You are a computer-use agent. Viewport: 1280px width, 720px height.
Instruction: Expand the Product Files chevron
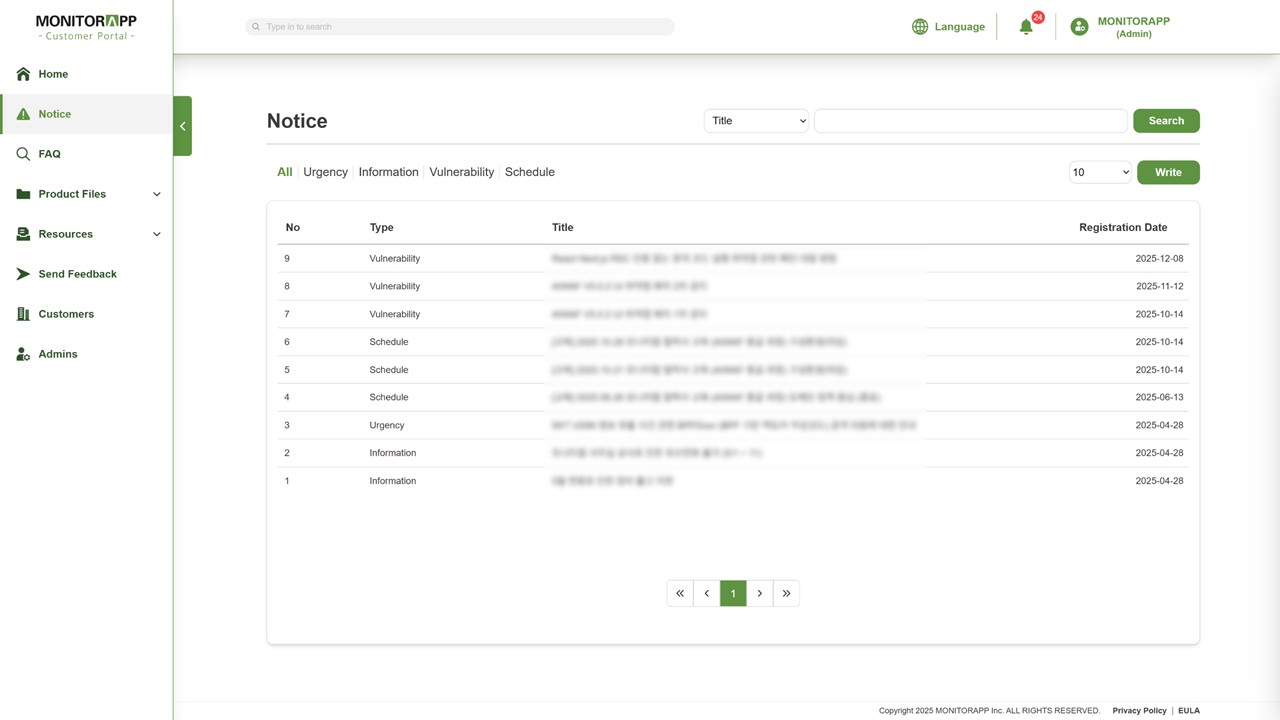[x=157, y=194]
